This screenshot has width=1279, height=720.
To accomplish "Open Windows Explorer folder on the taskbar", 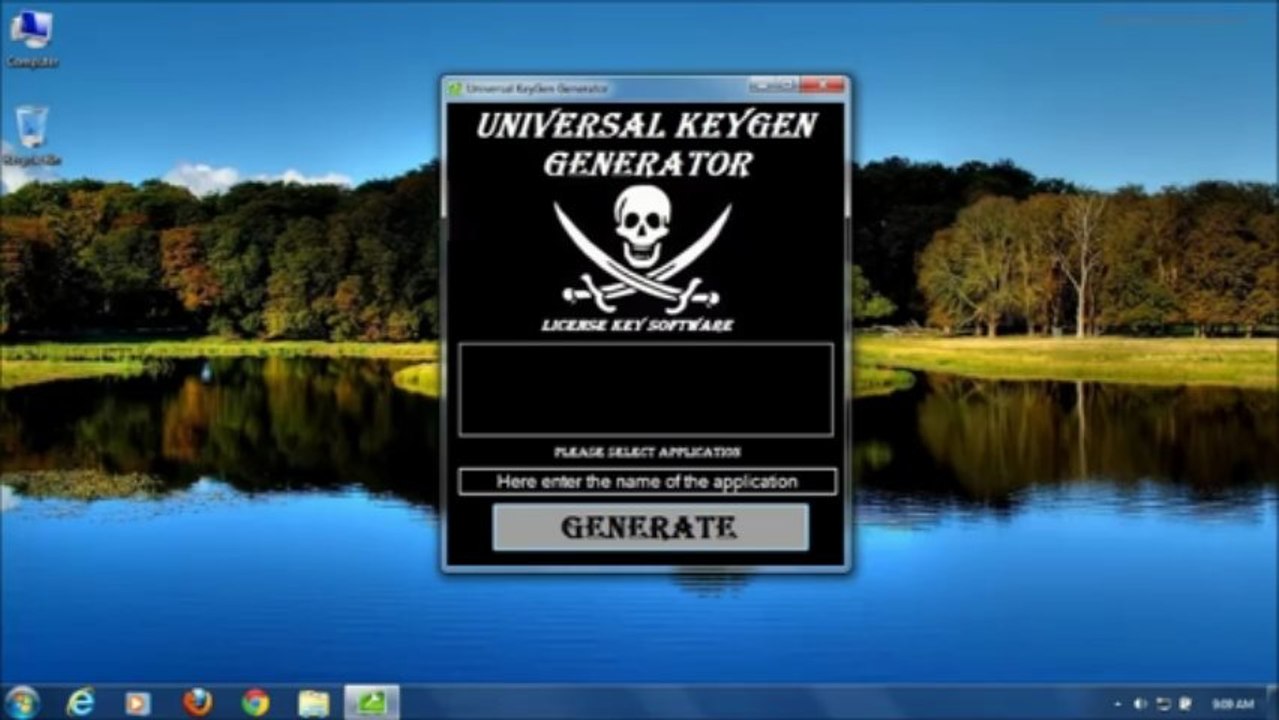I will click(314, 703).
